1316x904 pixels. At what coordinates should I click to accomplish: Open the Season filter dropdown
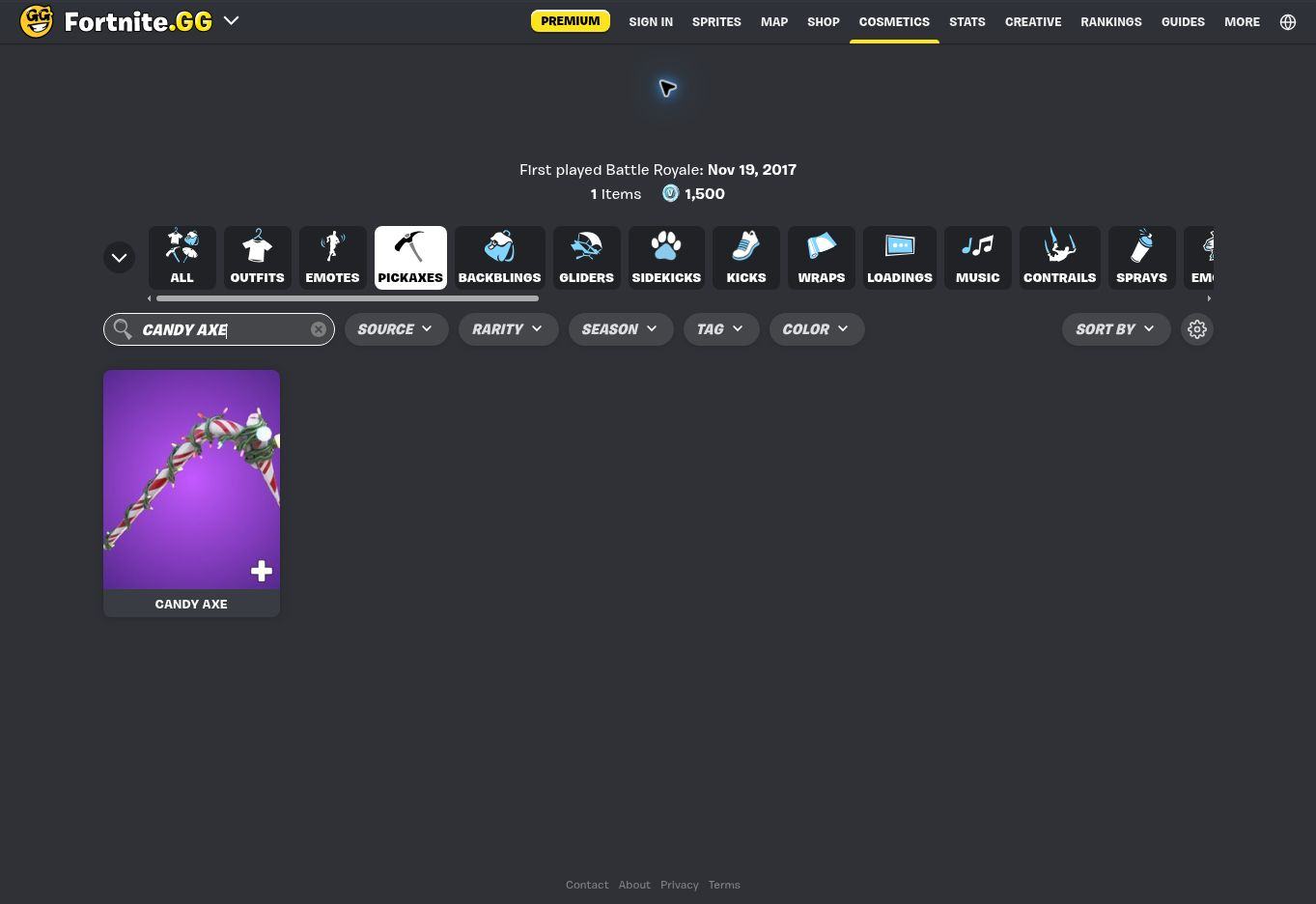(620, 329)
